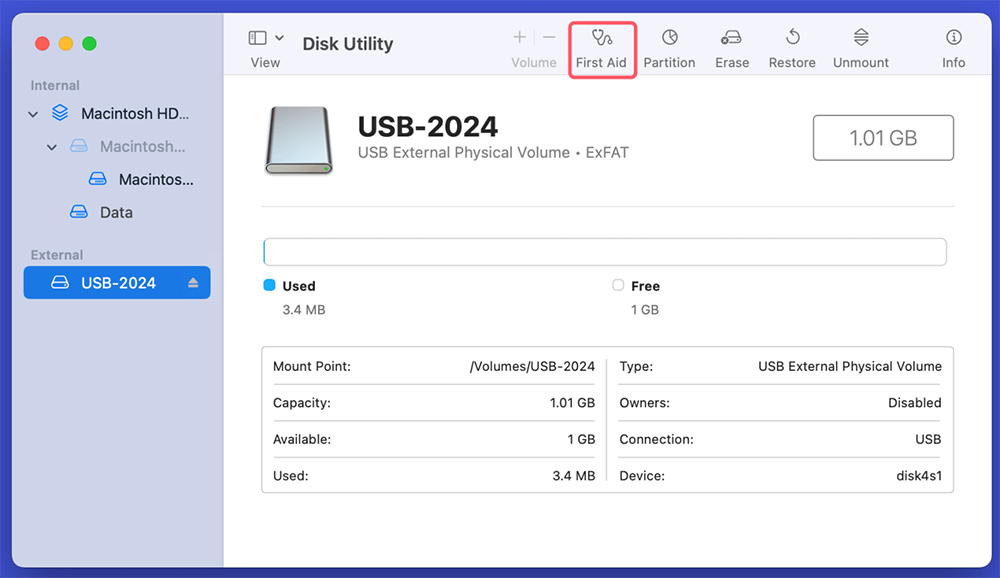Collapse the Macintosh HD tree entry
The height and width of the screenshot is (578, 1000).
tap(33, 113)
